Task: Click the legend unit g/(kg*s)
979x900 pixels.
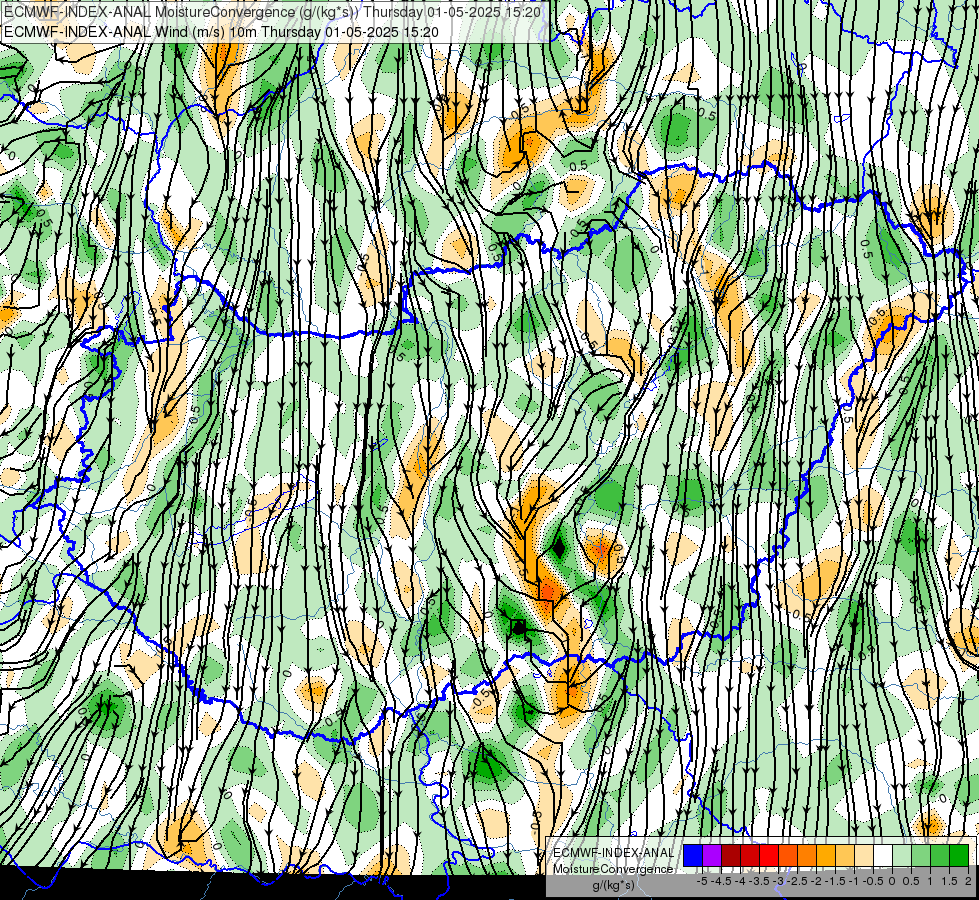Action: (614, 886)
